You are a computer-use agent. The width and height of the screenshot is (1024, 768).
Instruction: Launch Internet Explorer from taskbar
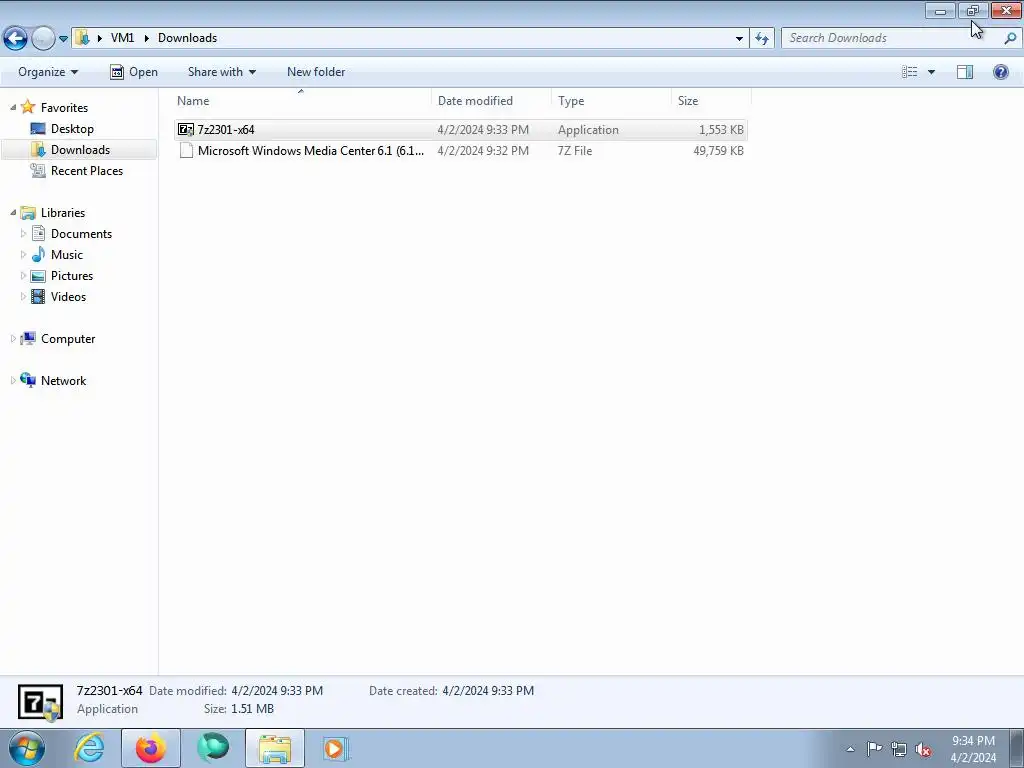click(x=89, y=748)
